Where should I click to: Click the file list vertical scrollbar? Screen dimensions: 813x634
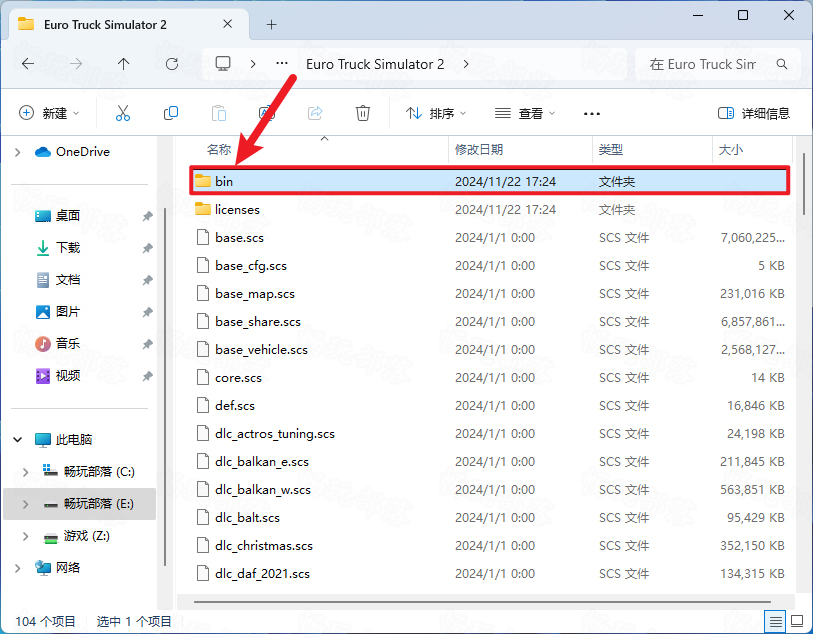[804, 184]
